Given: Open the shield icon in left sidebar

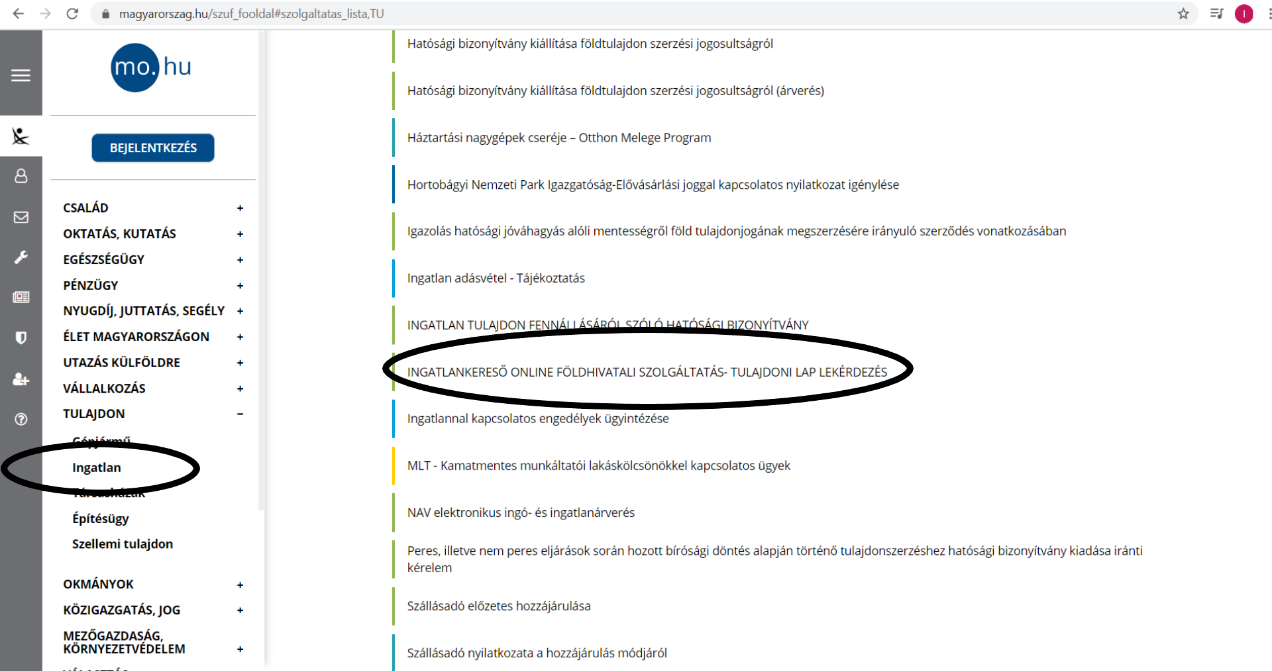Looking at the screenshot, I should 20,338.
